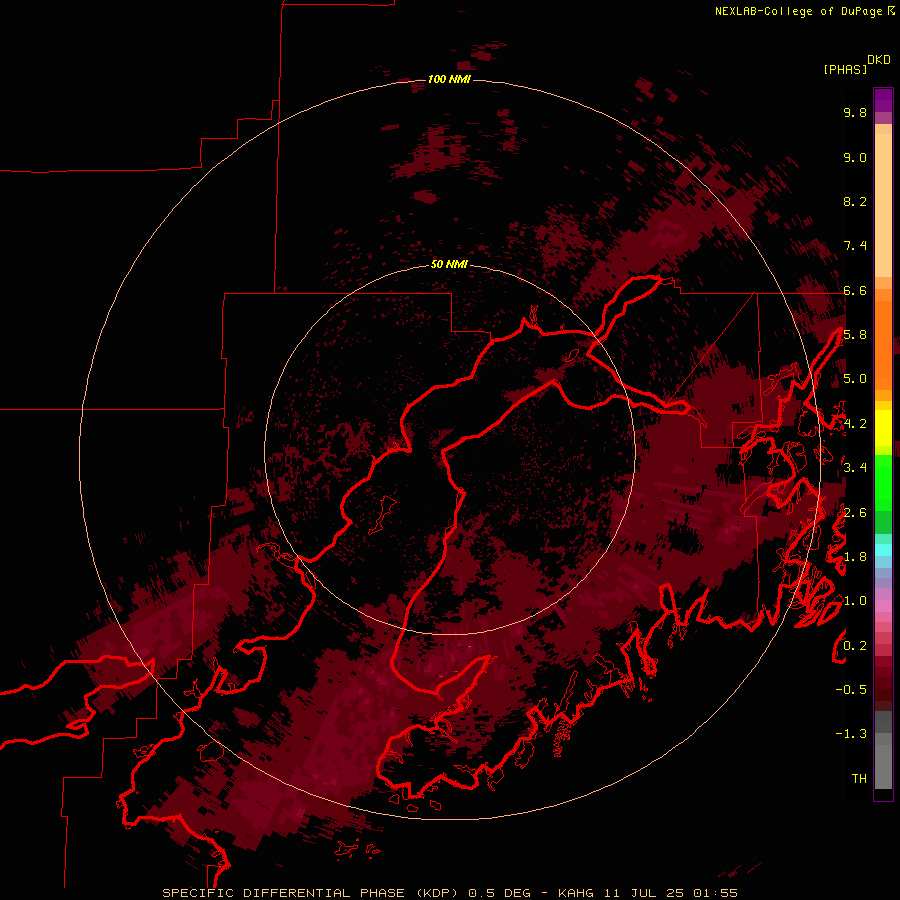The height and width of the screenshot is (900, 900).
Task: Click the bright green color bar segment
Action: [x=883, y=482]
